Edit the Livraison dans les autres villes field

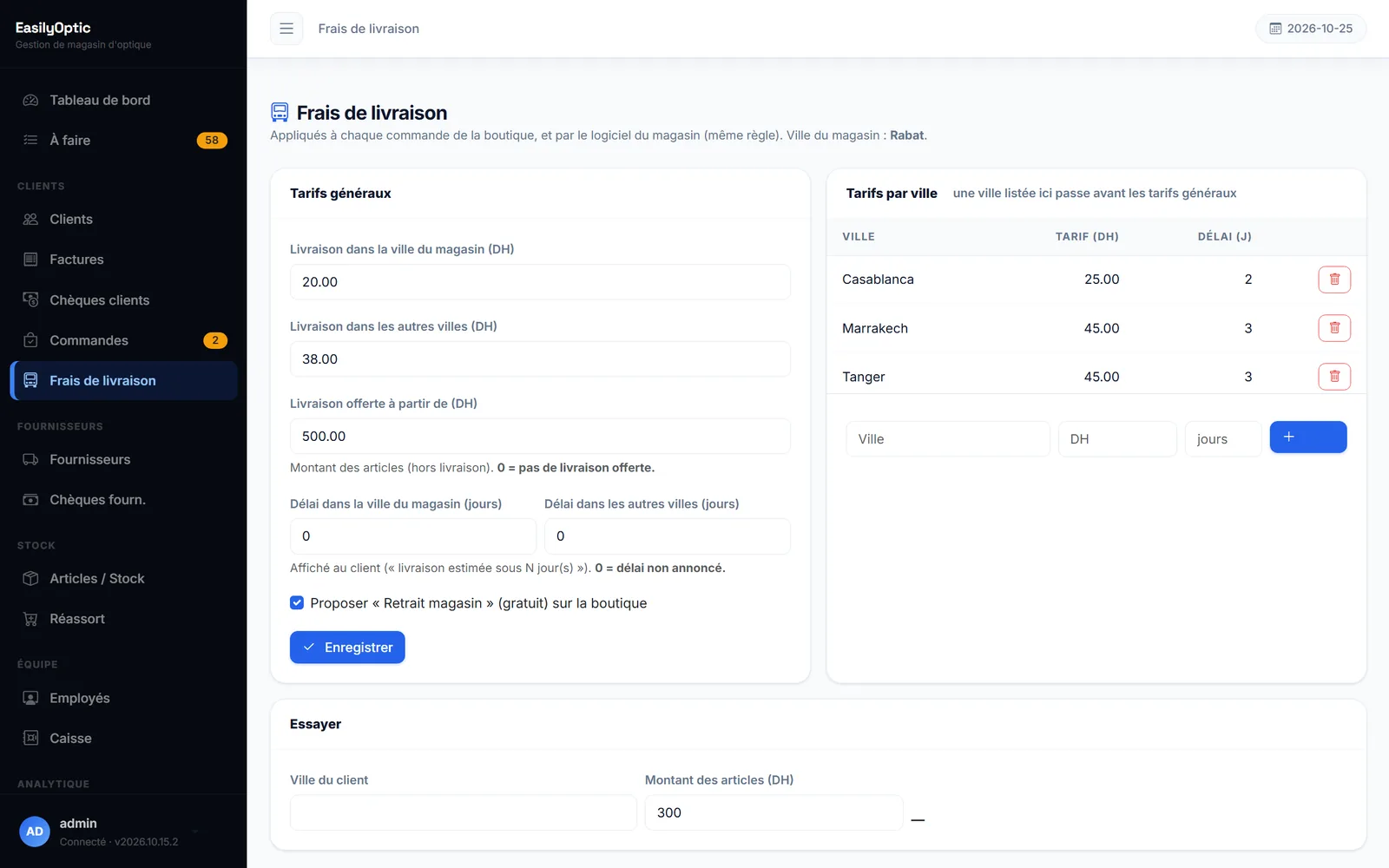pyautogui.click(x=540, y=359)
